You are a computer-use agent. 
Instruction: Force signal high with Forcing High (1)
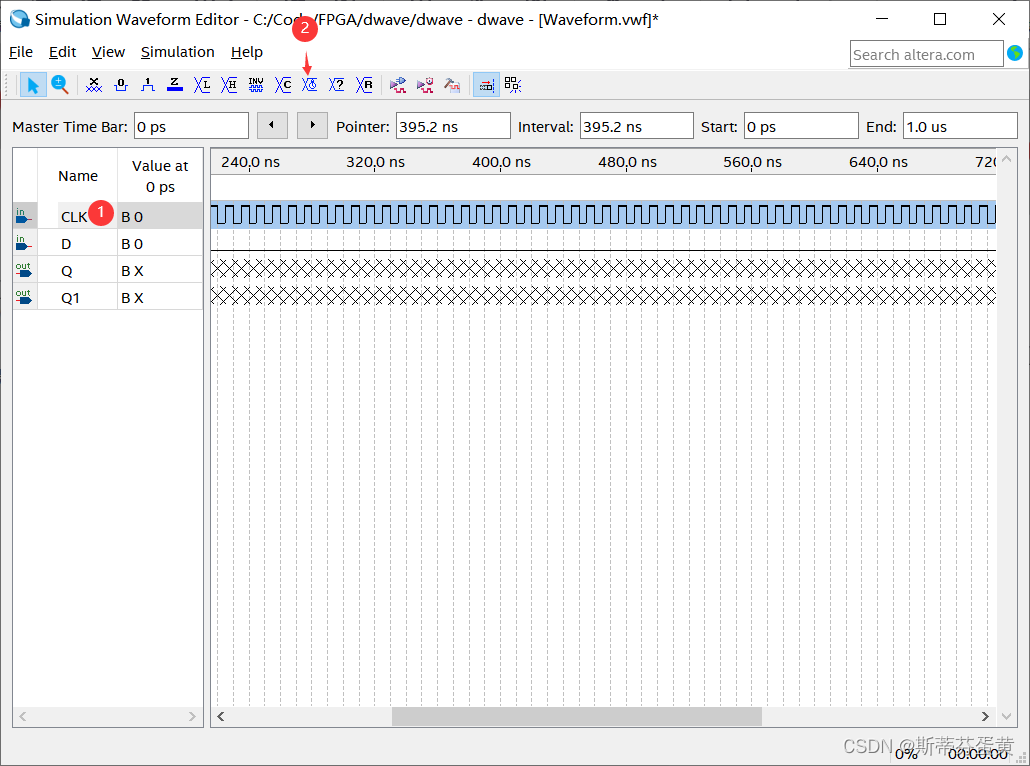(x=148, y=85)
